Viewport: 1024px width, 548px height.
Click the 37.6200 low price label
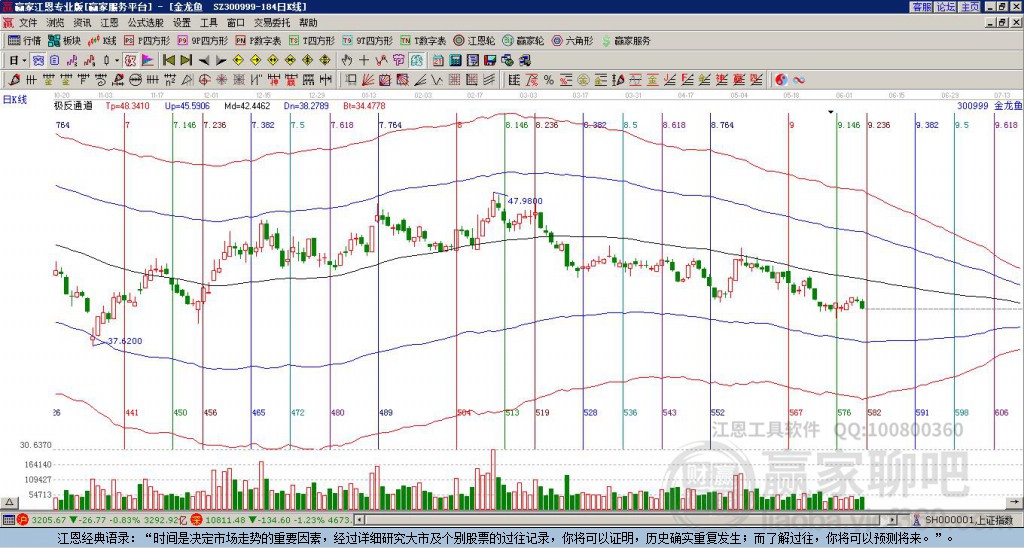124,341
